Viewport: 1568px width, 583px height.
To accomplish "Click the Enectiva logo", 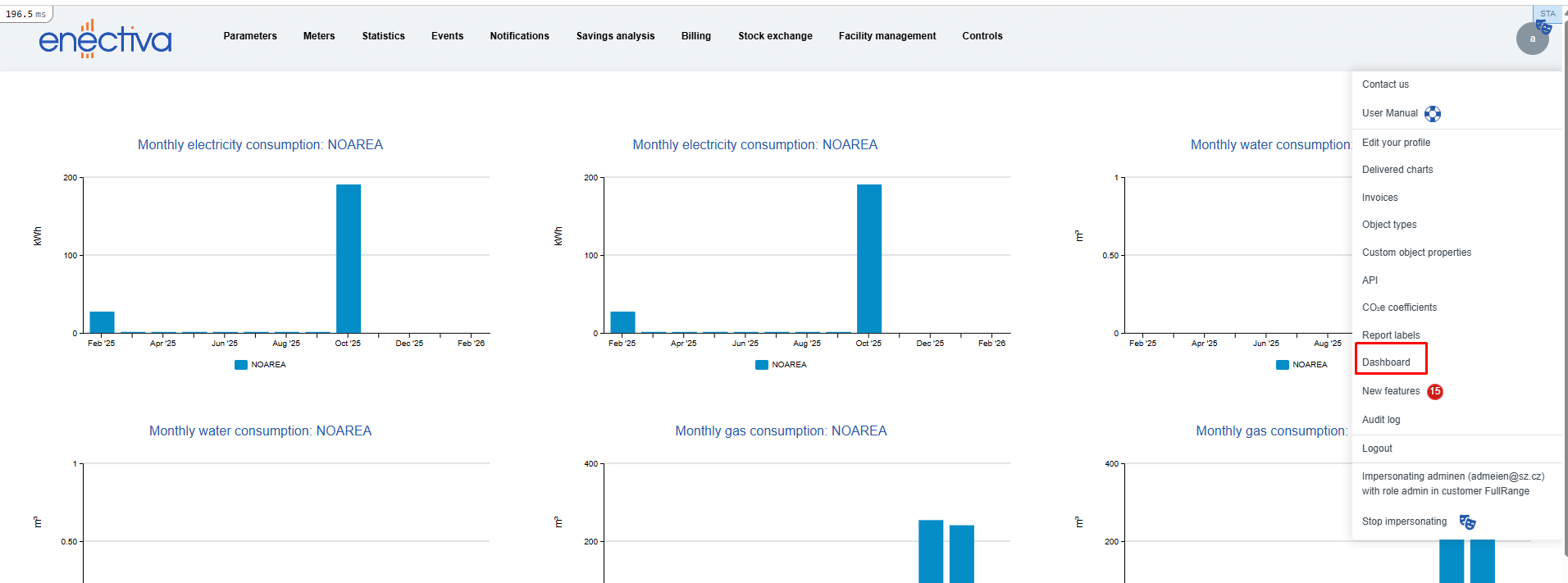I will pyautogui.click(x=105, y=39).
